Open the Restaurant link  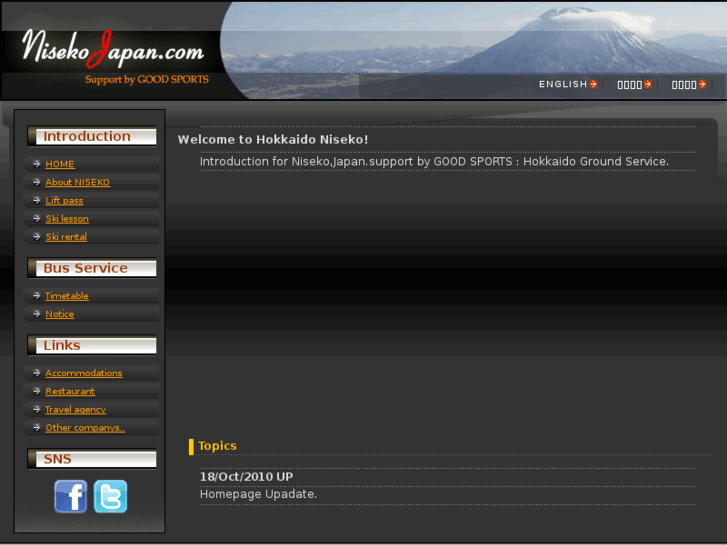pos(70,391)
